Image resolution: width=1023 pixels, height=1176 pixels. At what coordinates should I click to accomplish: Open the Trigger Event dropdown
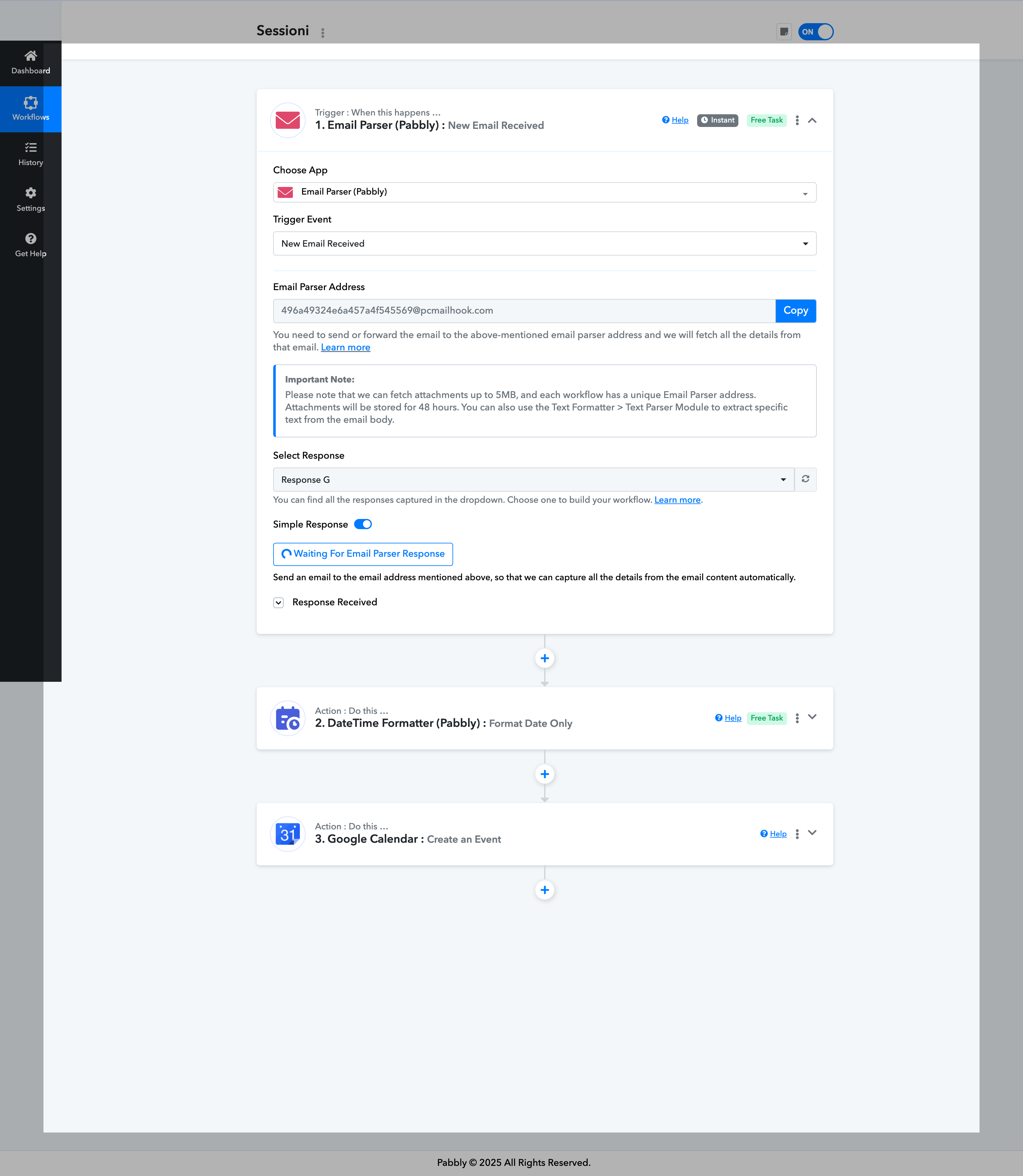click(544, 243)
